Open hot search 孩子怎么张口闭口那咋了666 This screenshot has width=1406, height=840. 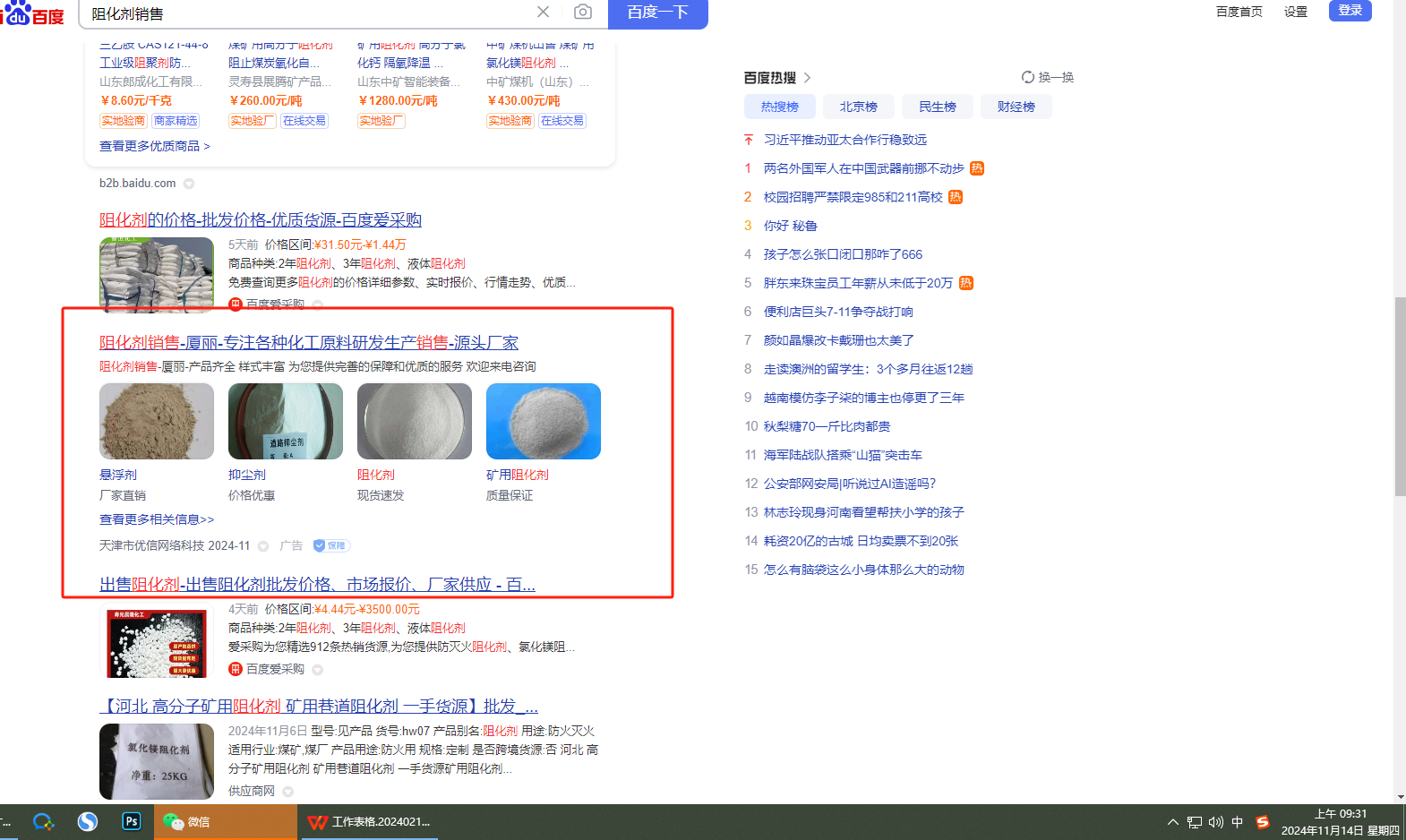pyautogui.click(x=843, y=254)
